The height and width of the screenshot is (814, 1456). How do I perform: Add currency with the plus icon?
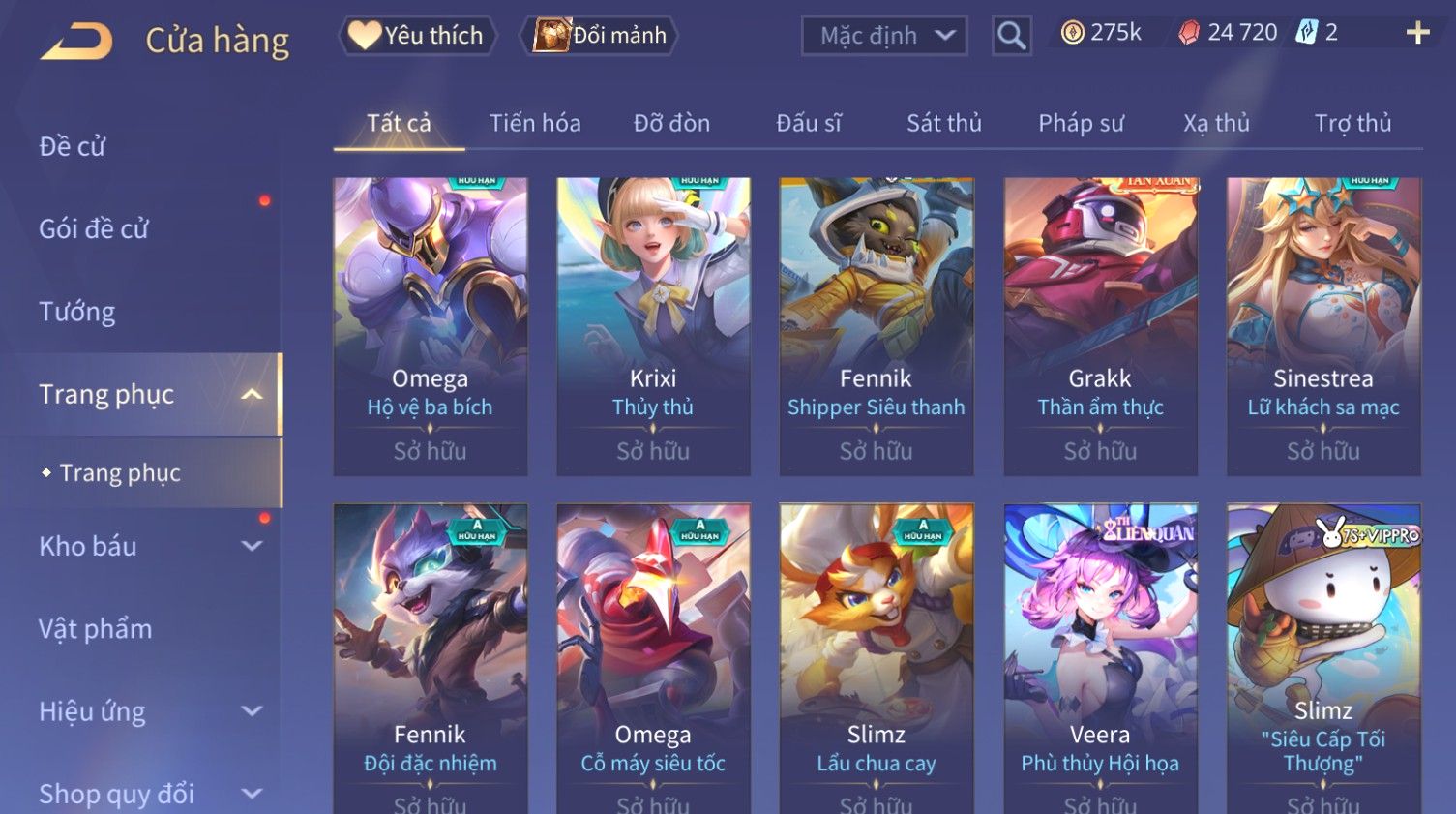point(1417,33)
